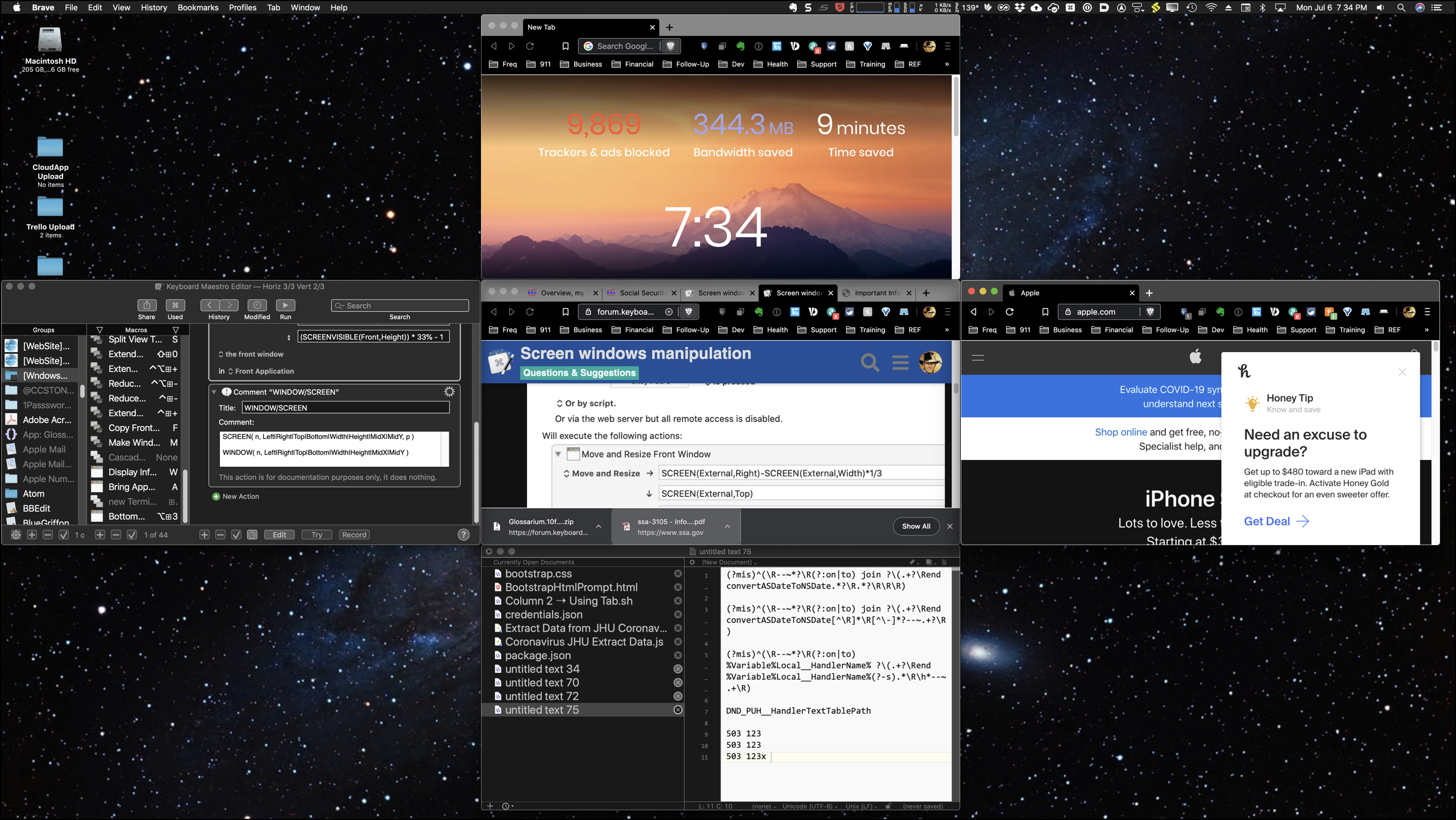This screenshot has height=820, width=1456.
Task: Select the untitled text 75 file in BBEdit
Action: 542,710
